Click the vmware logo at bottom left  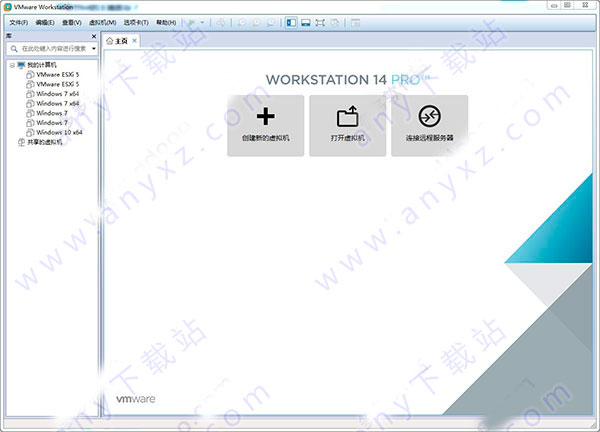(x=135, y=399)
